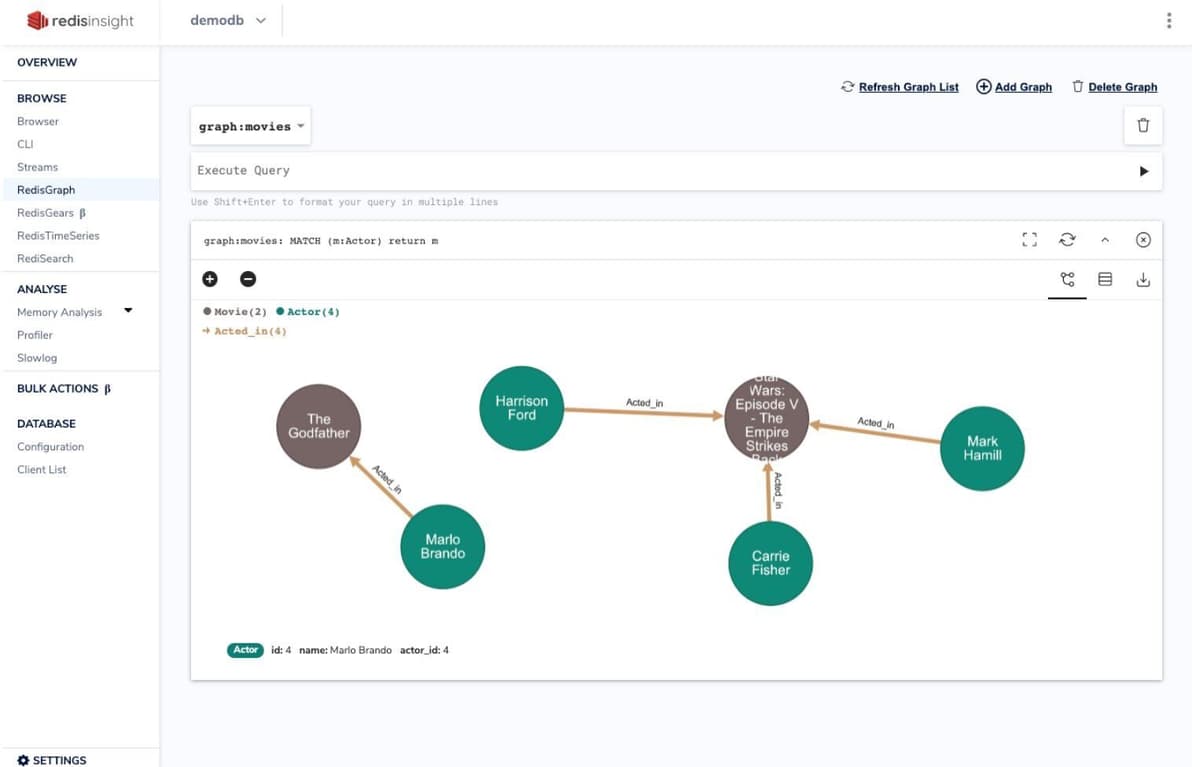Zoom in the graph with plus icon
The image size is (1200, 767).
coord(210,279)
